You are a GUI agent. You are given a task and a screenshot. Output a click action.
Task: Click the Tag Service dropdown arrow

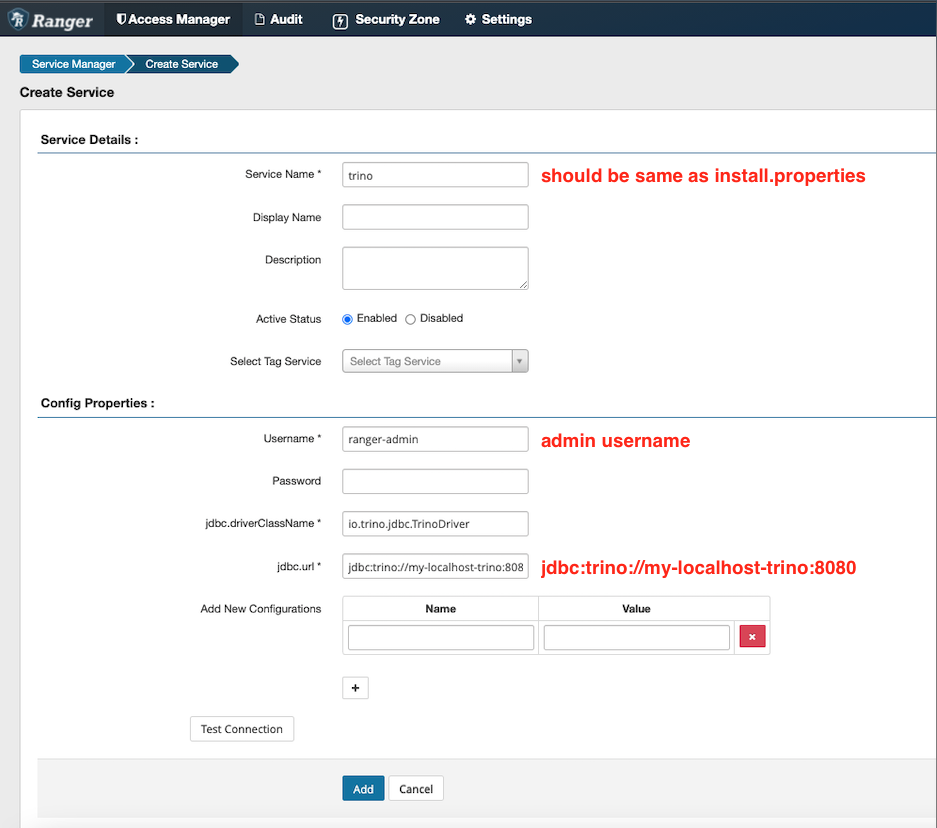point(519,361)
